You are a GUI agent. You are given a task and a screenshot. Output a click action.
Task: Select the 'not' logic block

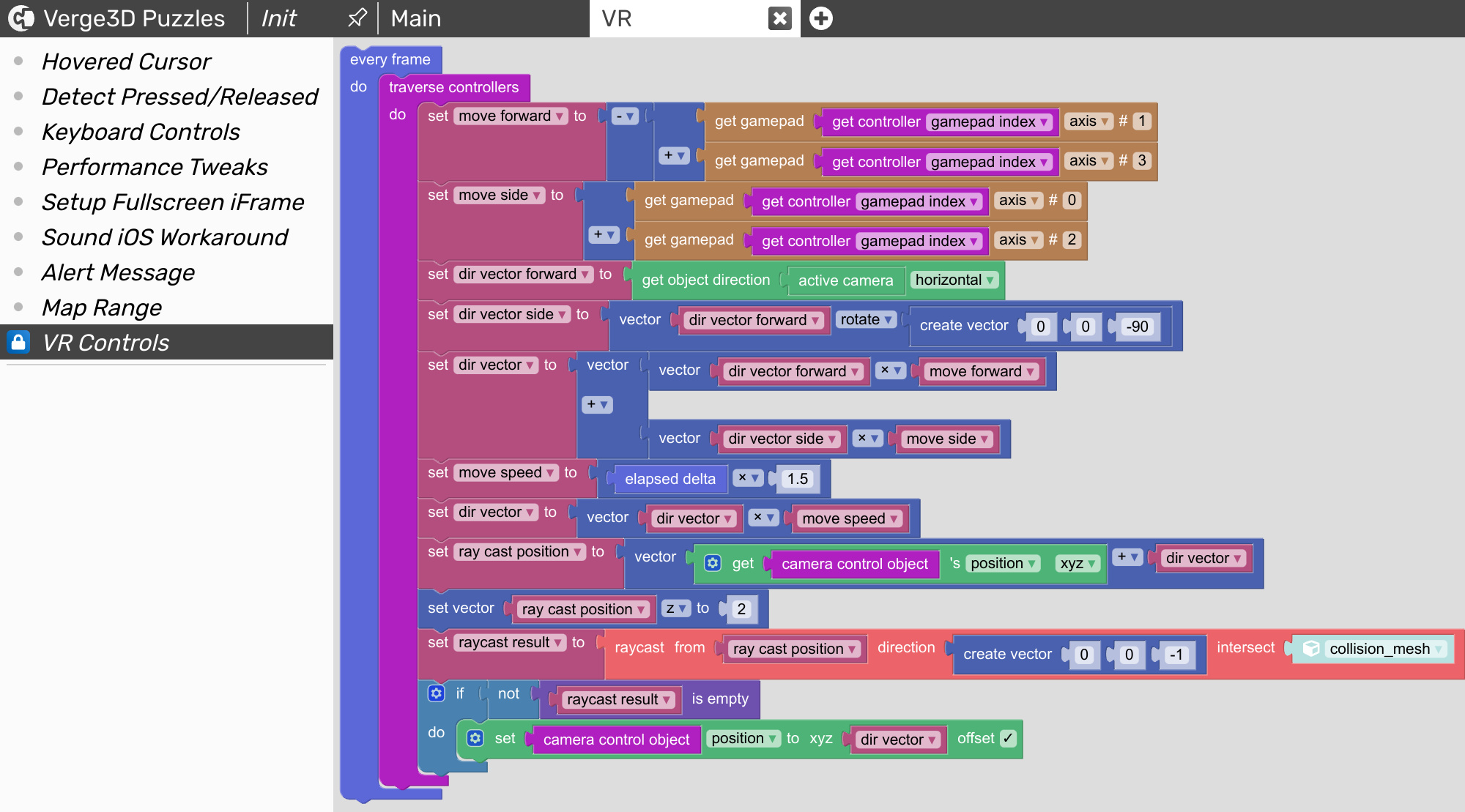[x=508, y=693]
